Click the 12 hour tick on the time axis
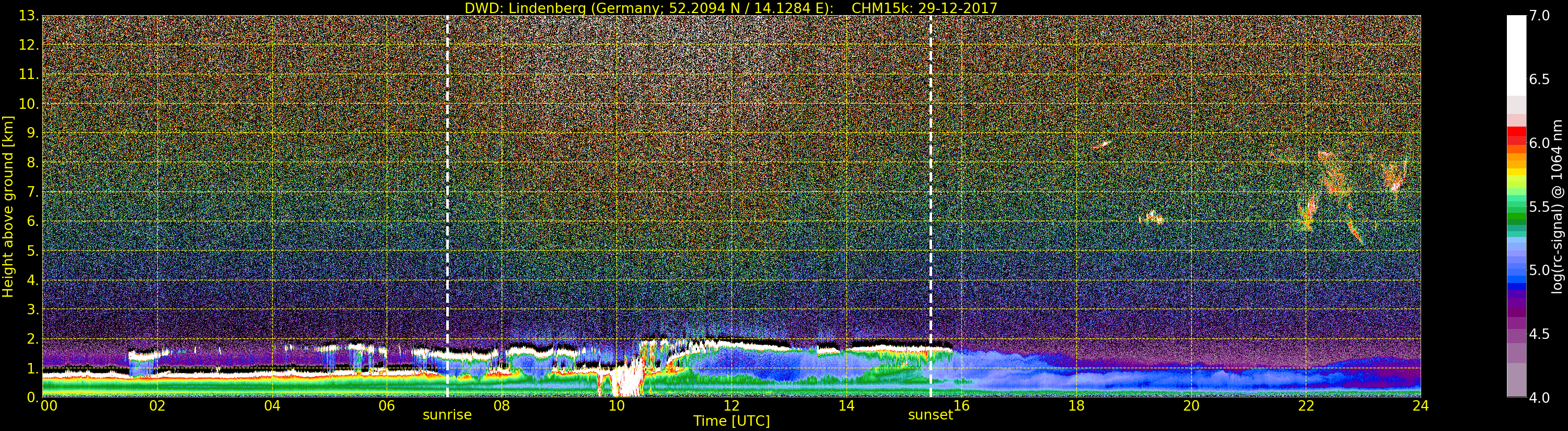The width and height of the screenshot is (1568, 431). 731,406
